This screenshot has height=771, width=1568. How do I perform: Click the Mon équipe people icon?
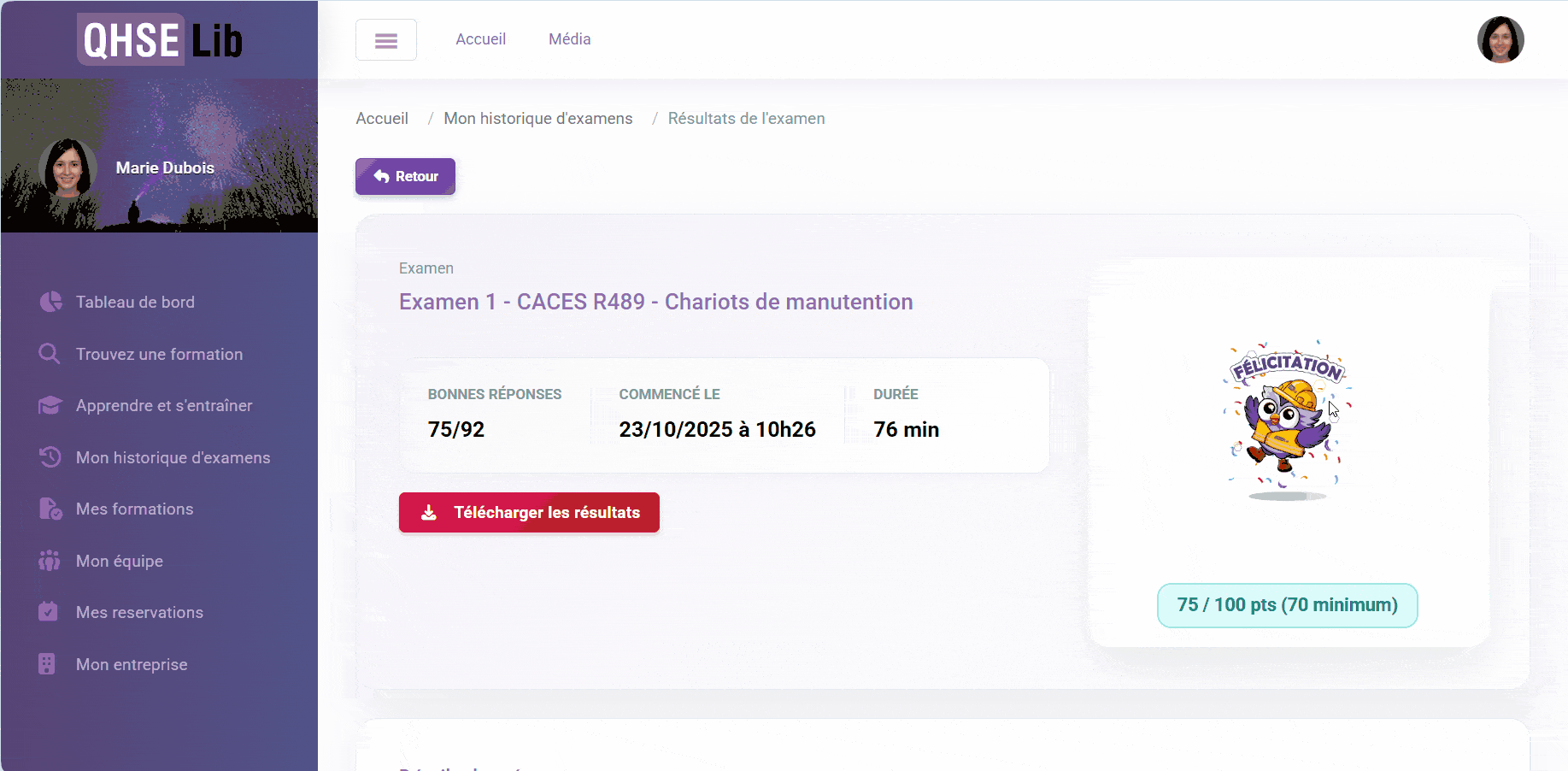point(50,561)
